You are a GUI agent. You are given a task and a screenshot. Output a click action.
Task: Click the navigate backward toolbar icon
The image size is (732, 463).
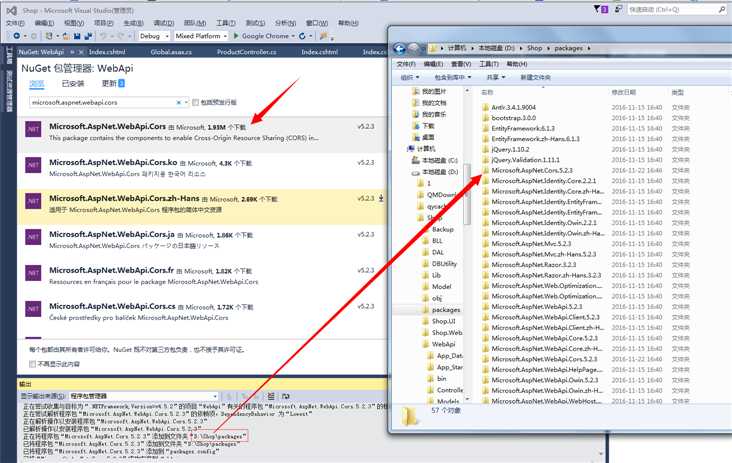point(17,36)
